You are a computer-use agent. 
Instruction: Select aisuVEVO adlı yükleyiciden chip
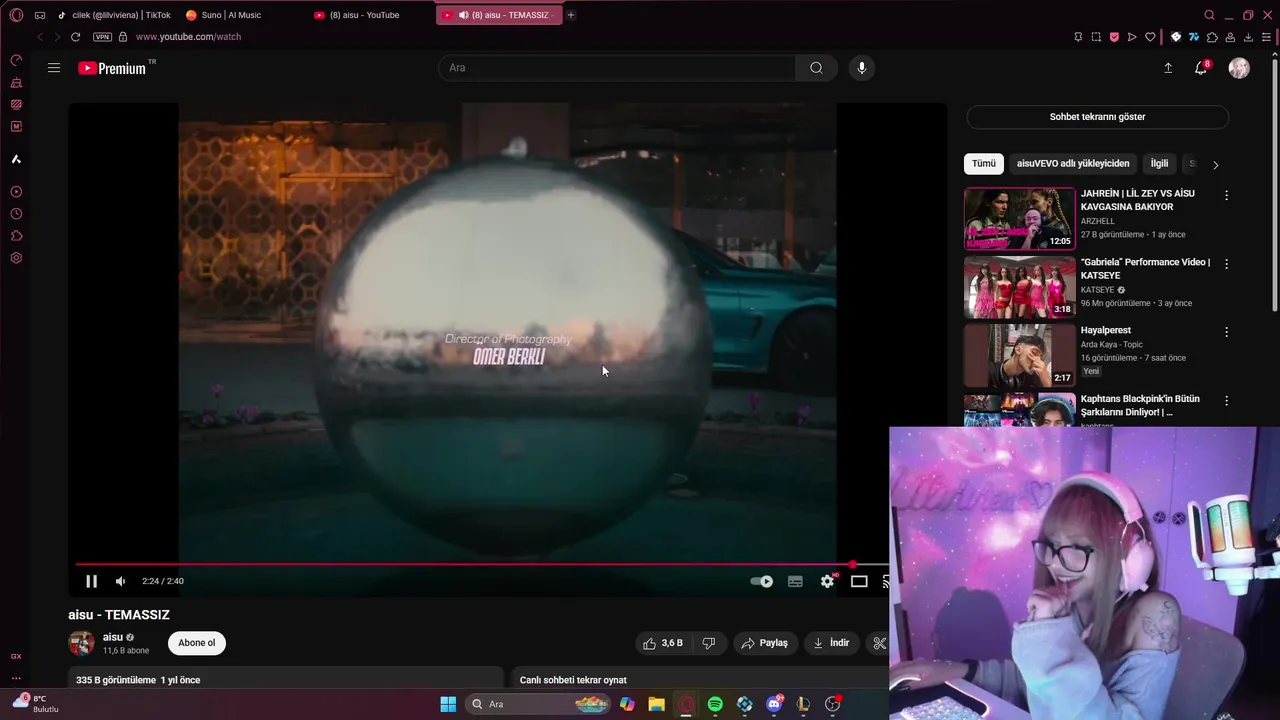[1073, 164]
